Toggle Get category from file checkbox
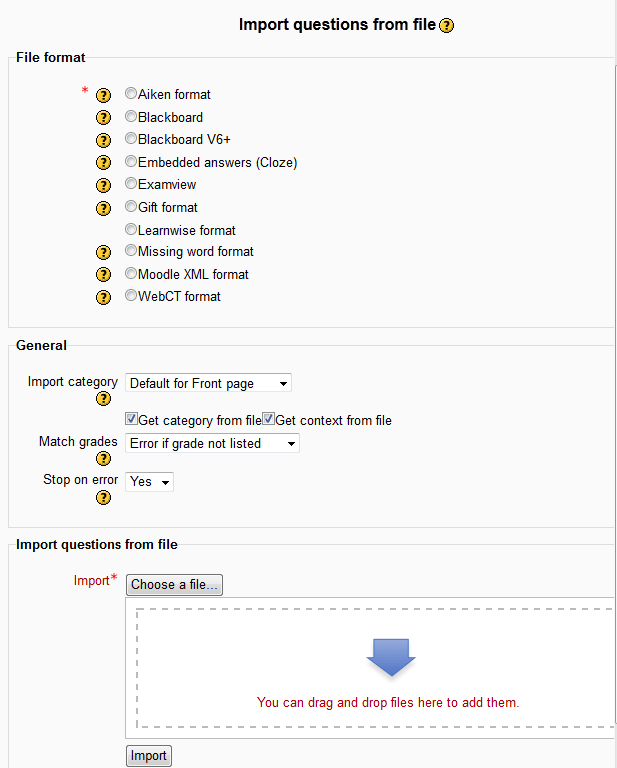The height and width of the screenshot is (768, 617). click(x=131, y=420)
